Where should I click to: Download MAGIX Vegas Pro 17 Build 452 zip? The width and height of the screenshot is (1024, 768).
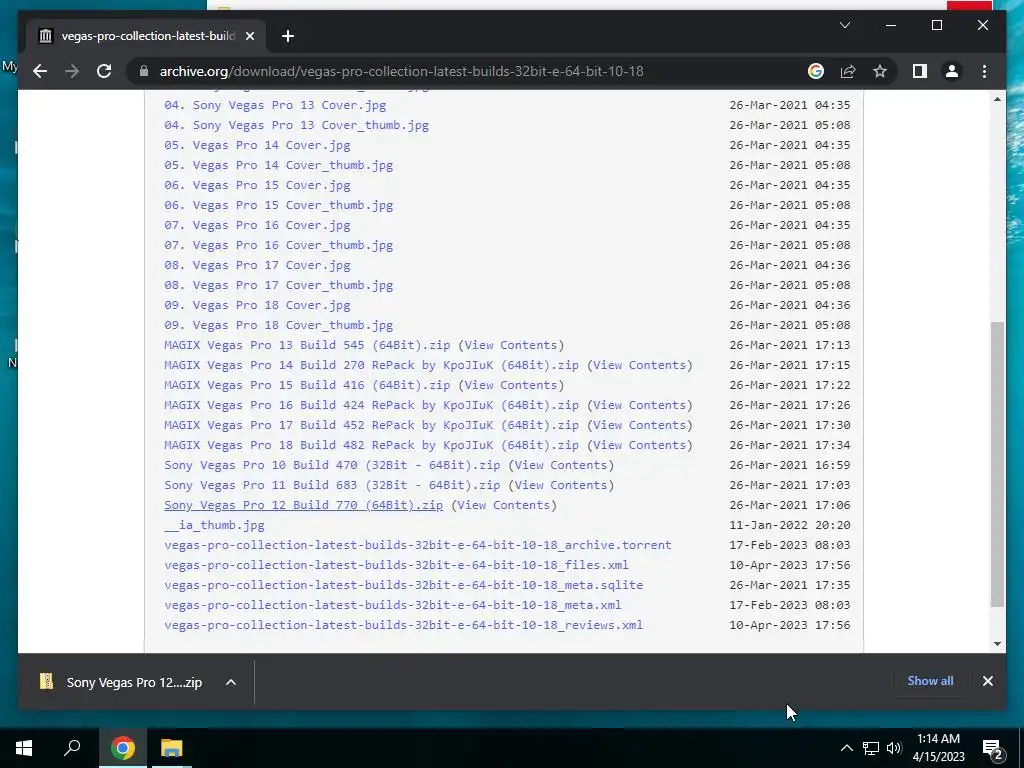point(372,425)
